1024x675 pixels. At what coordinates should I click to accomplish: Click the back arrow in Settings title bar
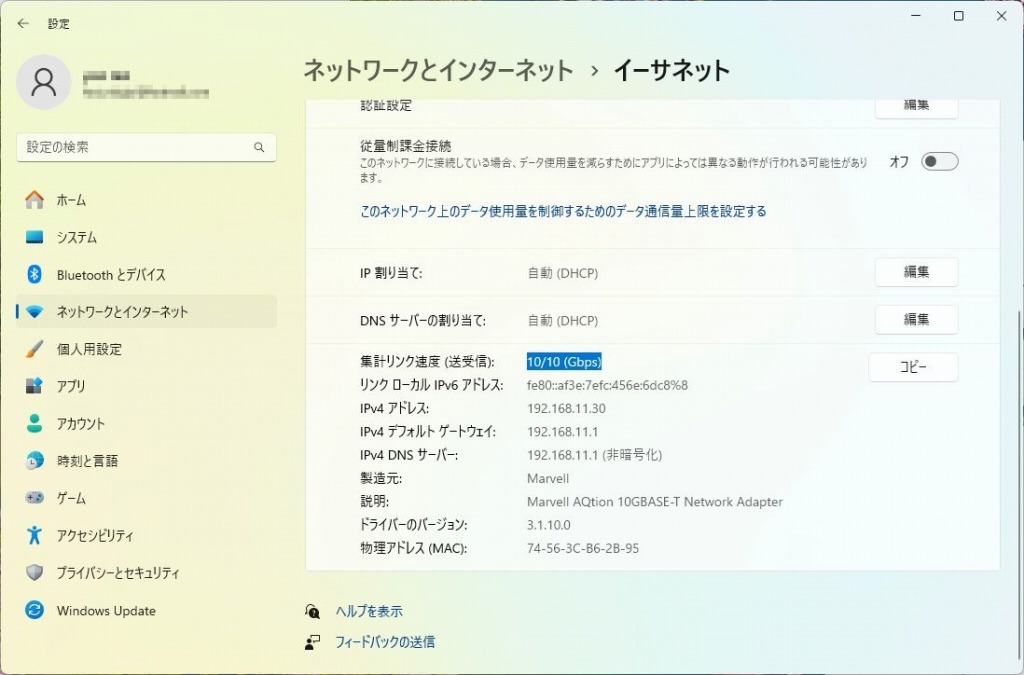tap(24, 24)
